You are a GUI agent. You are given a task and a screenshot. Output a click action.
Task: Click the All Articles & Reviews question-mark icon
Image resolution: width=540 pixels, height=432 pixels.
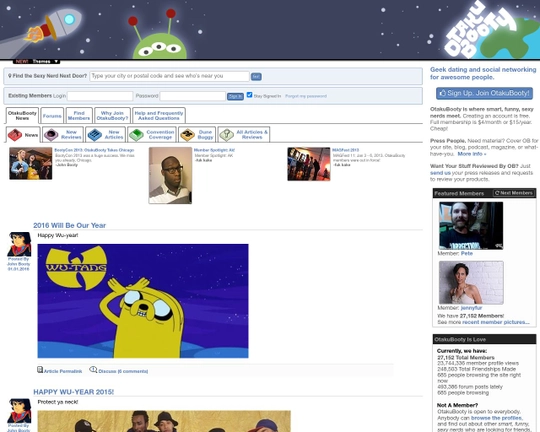tap(227, 135)
